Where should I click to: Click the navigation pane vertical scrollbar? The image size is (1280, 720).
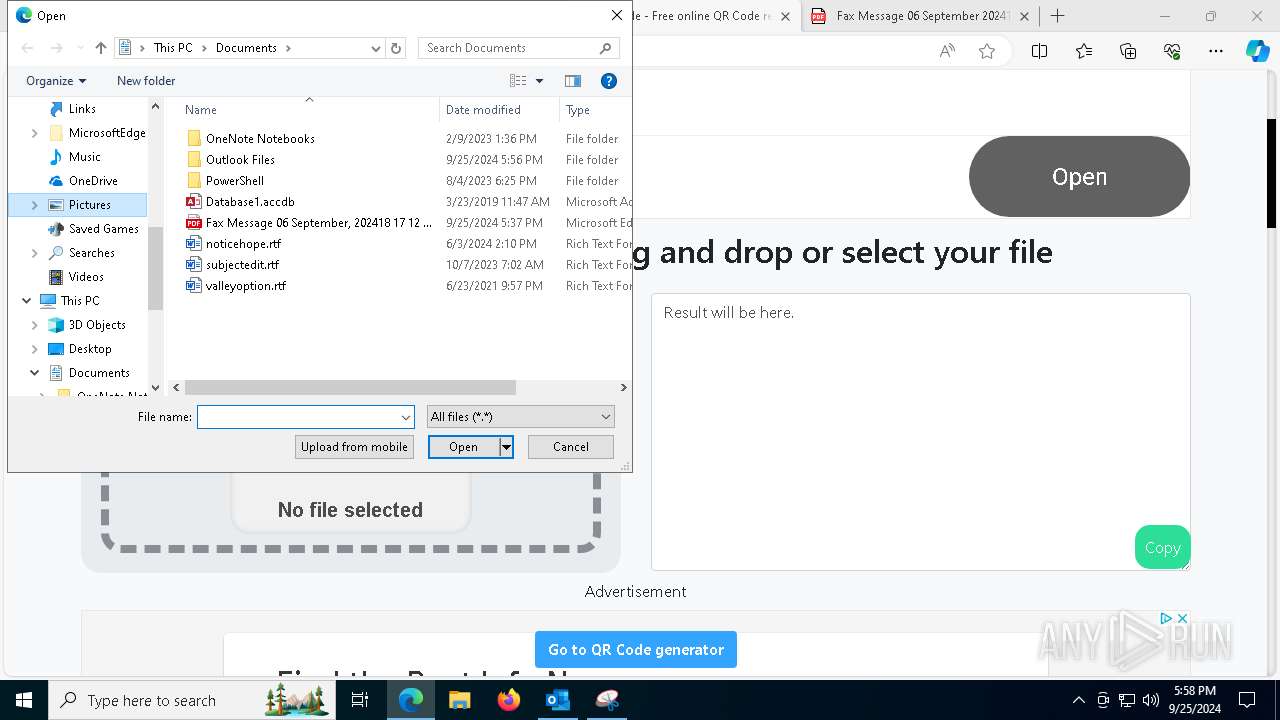tap(155, 268)
